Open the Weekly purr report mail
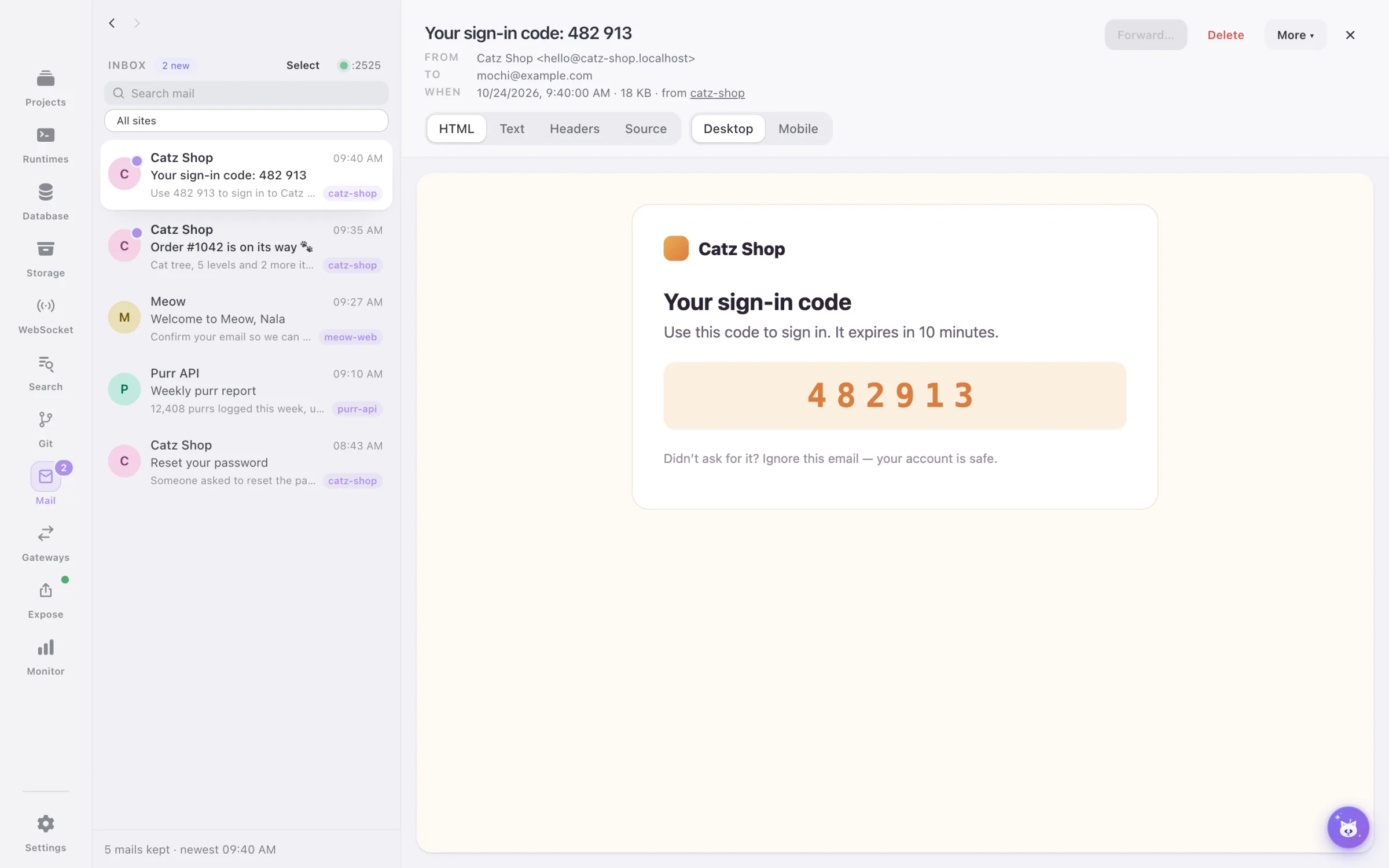Image resolution: width=1389 pixels, height=868 pixels. pyautogui.click(x=246, y=390)
